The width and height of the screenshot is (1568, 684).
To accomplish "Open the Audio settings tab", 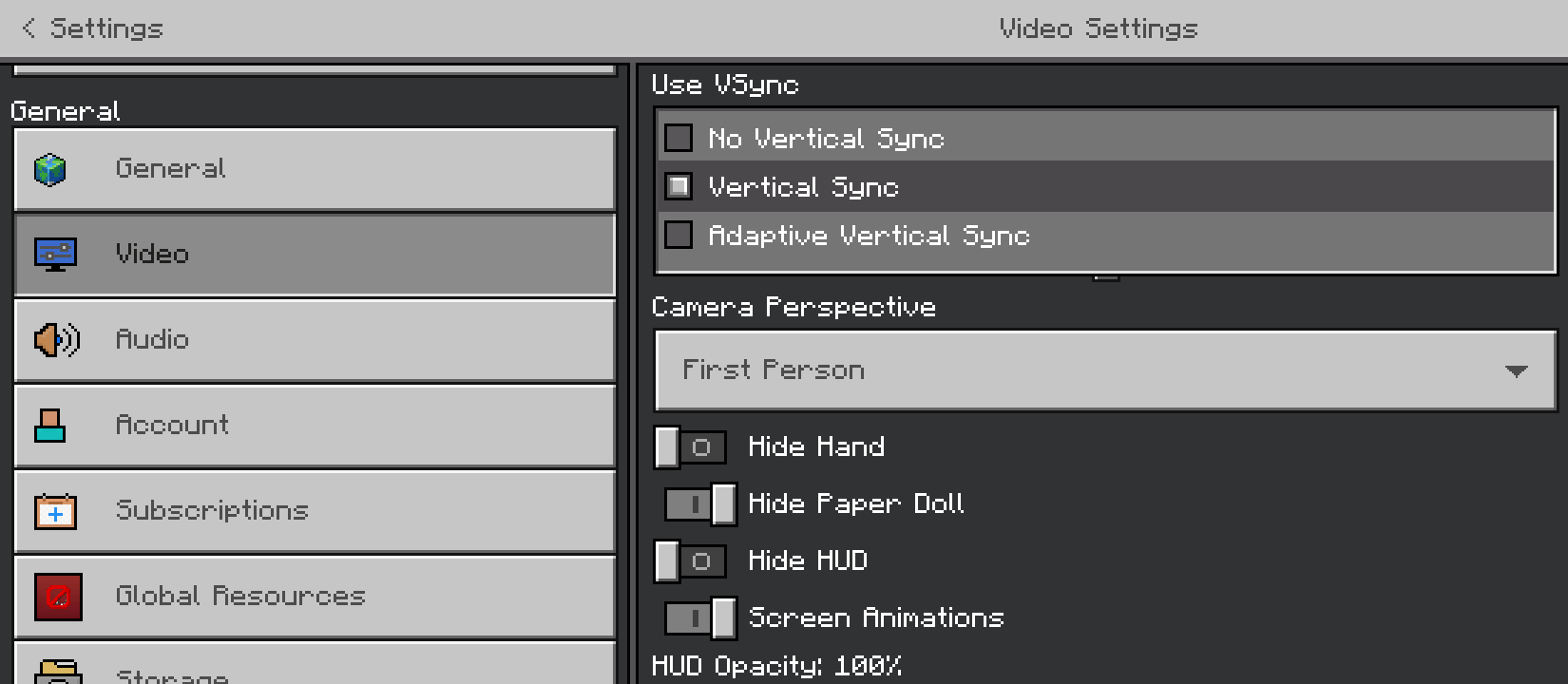I will 315,341.
